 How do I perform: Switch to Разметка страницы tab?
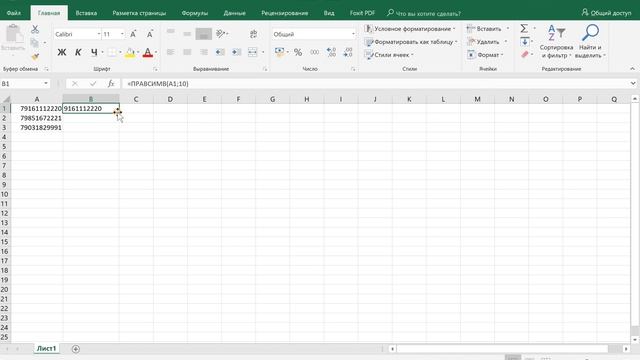(139, 13)
